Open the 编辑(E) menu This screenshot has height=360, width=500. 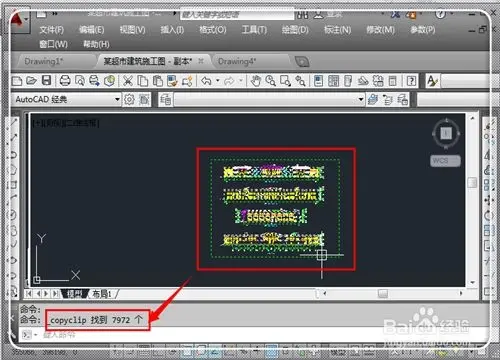tap(92, 30)
